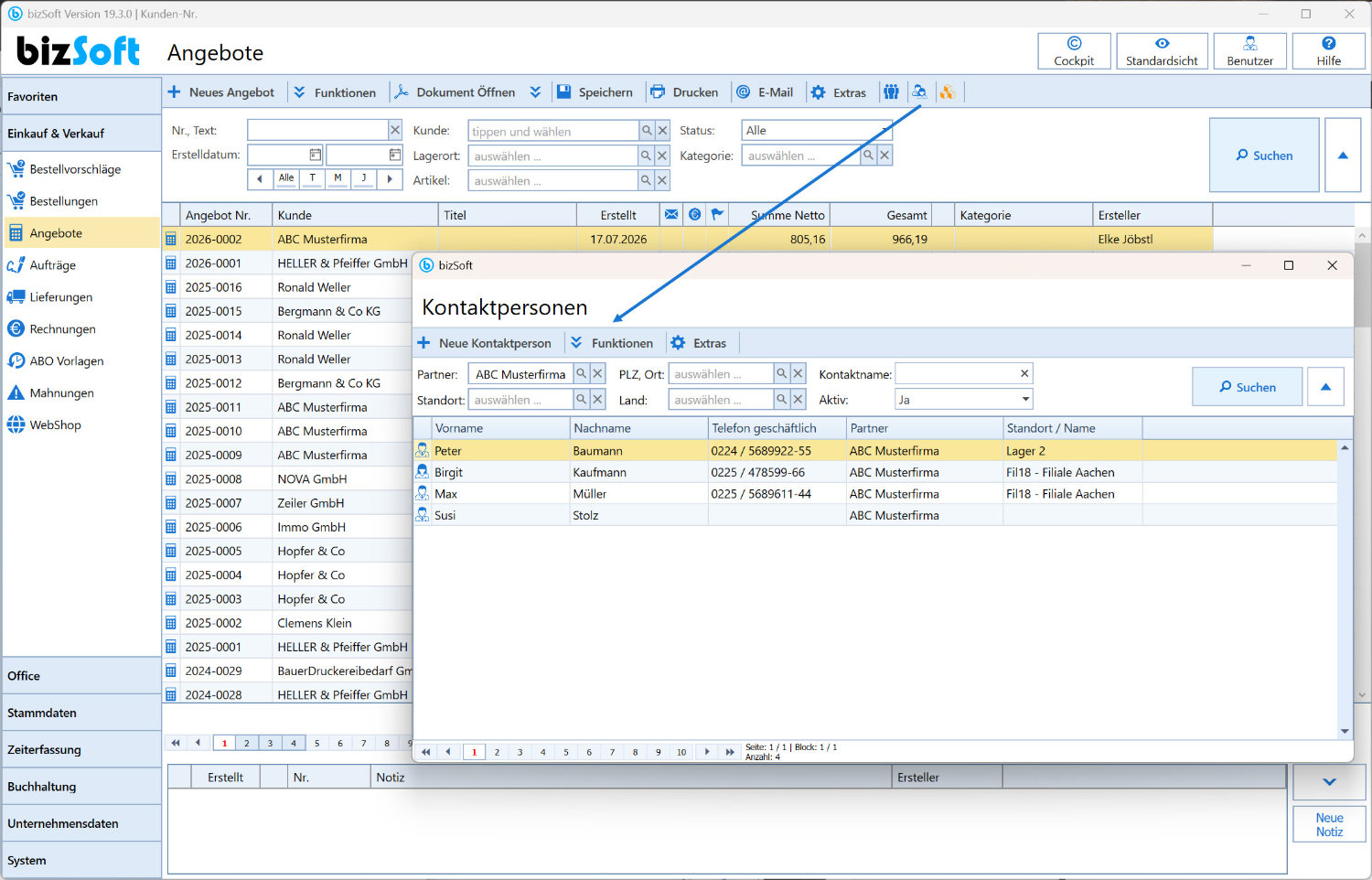Click the J quick date filter button
The width and height of the screenshot is (1372, 880).
(363, 178)
